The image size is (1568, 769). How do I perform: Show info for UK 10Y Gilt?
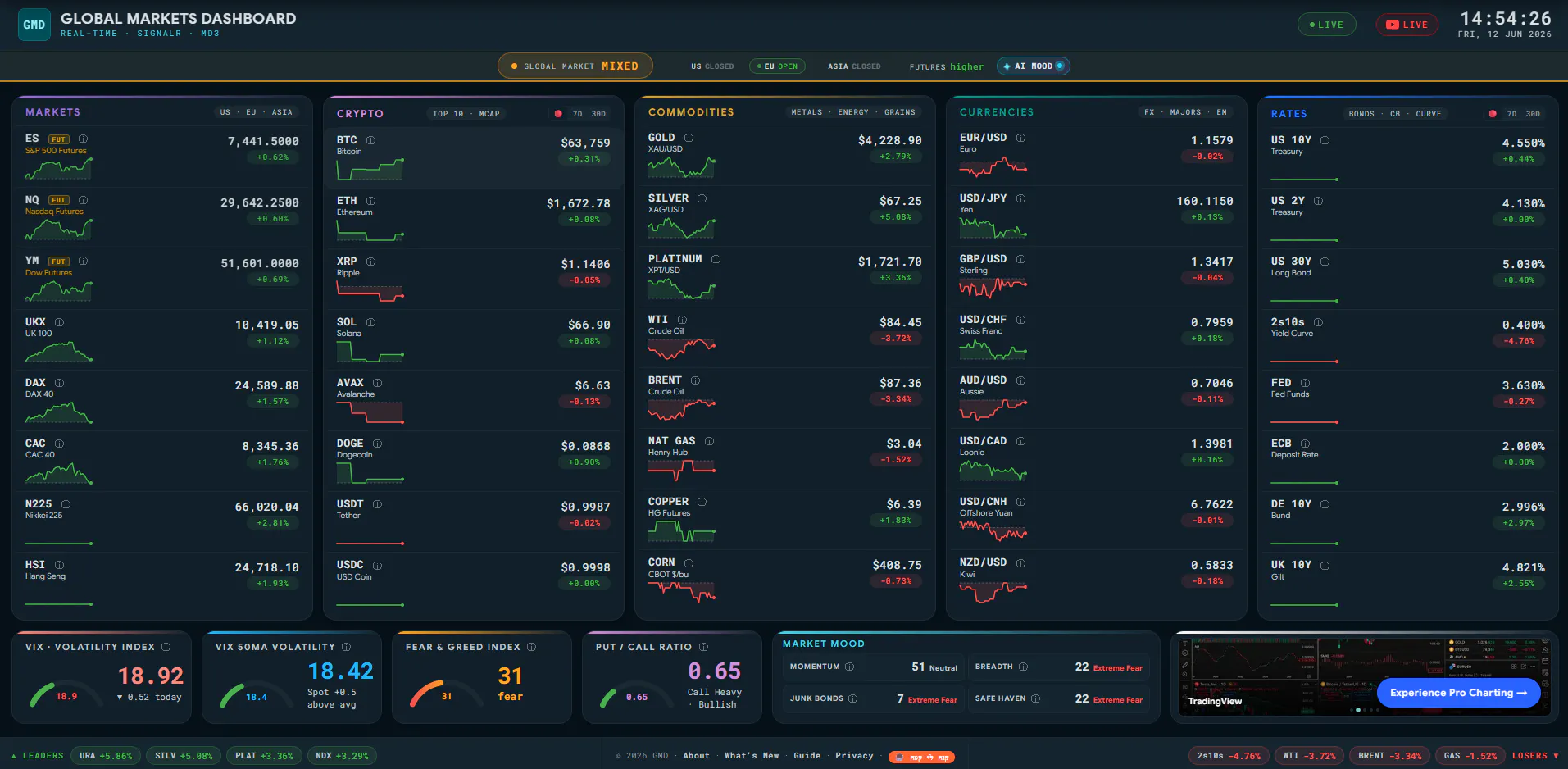tap(1325, 565)
